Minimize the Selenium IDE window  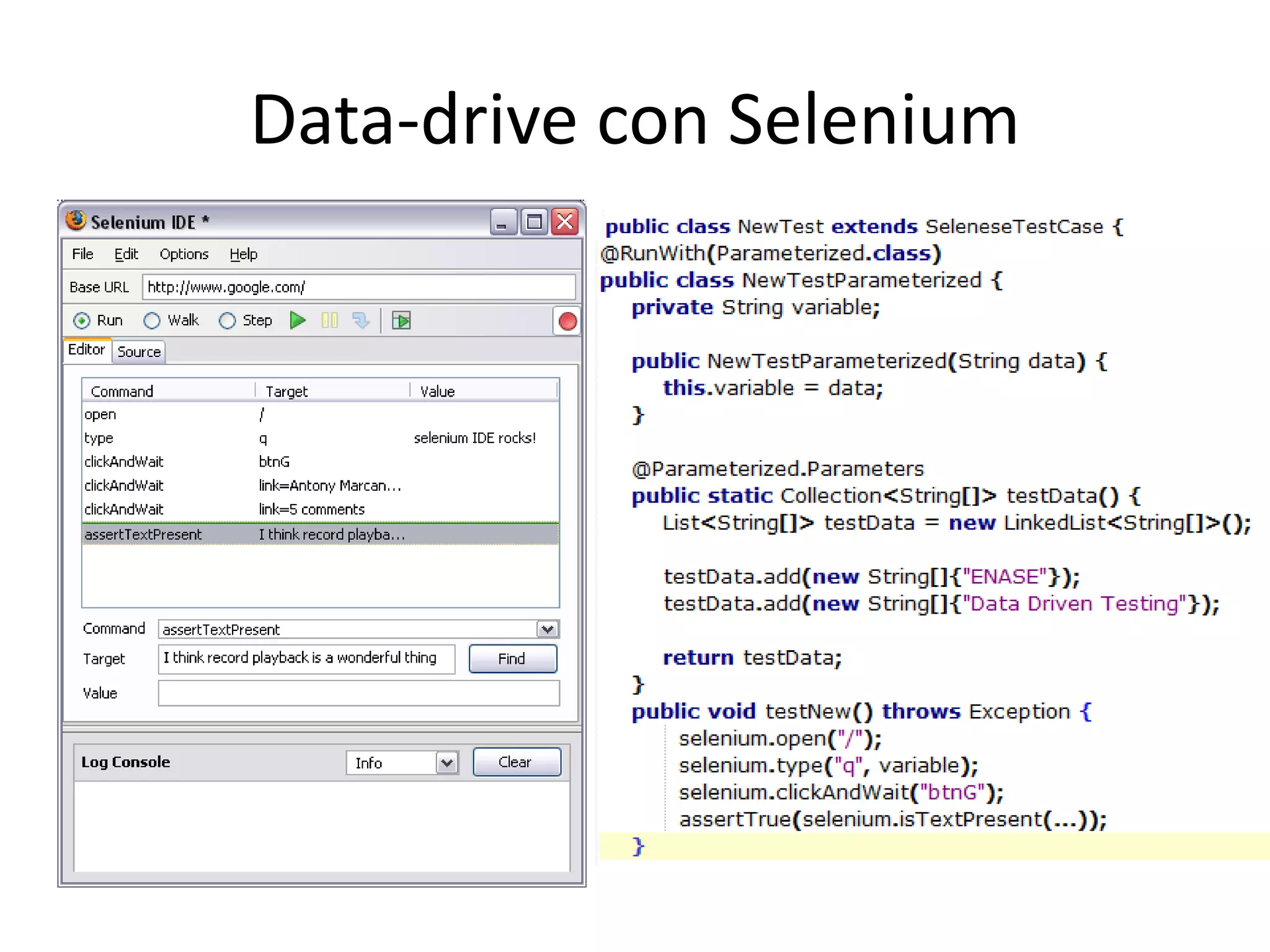click(503, 221)
